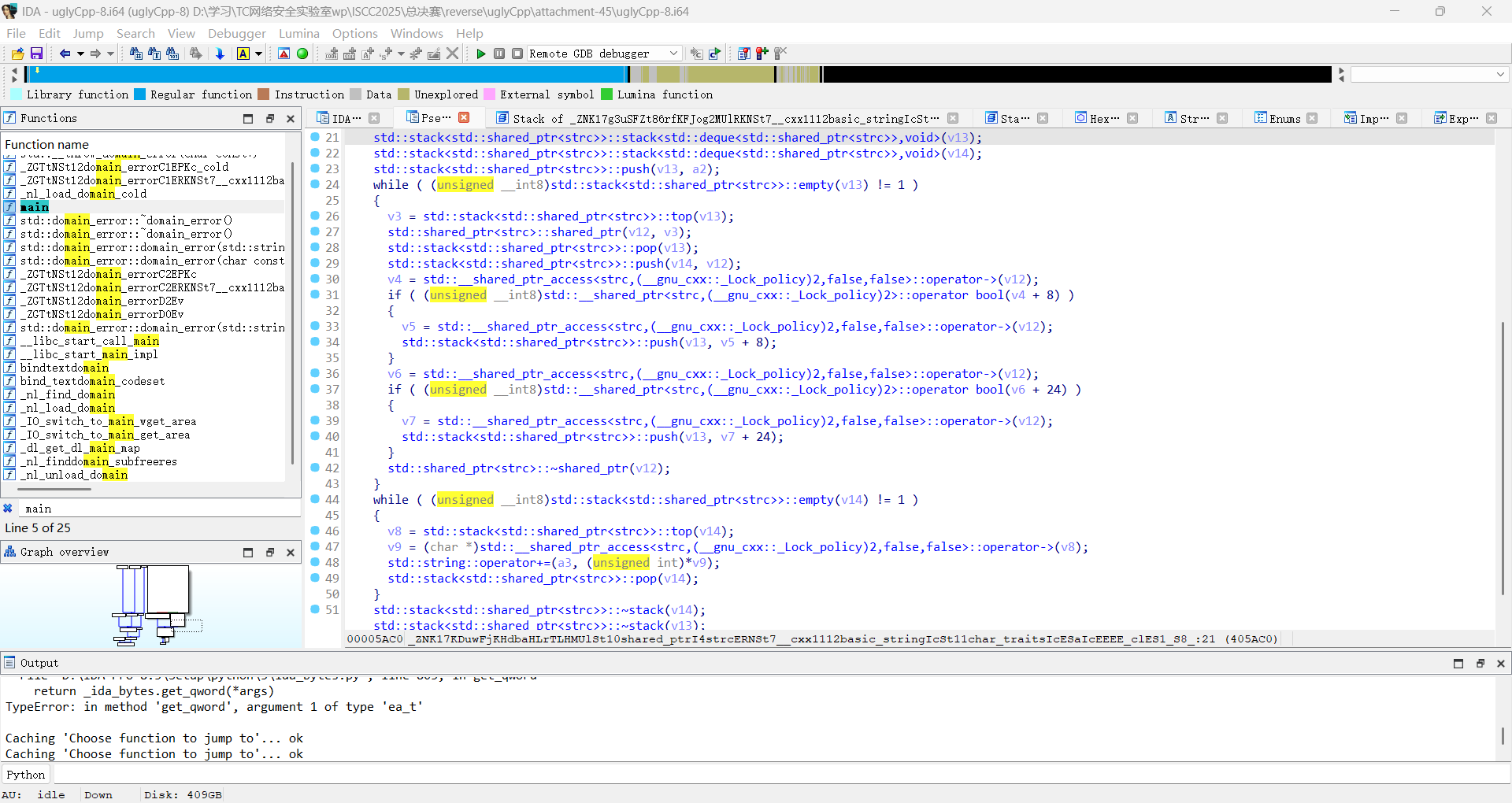Click the gray delete-breakpoint icon

780,54
